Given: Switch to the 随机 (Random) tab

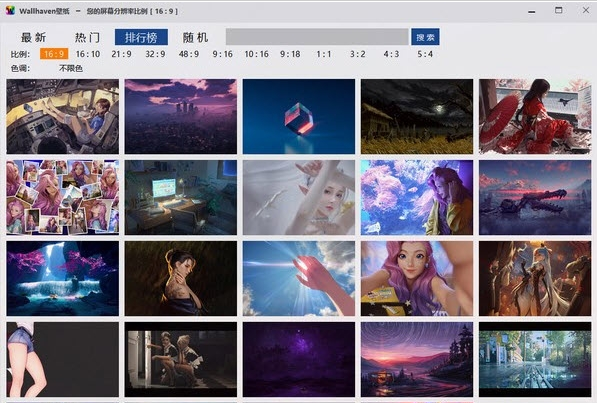Looking at the screenshot, I should pyautogui.click(x=195, y=37).
